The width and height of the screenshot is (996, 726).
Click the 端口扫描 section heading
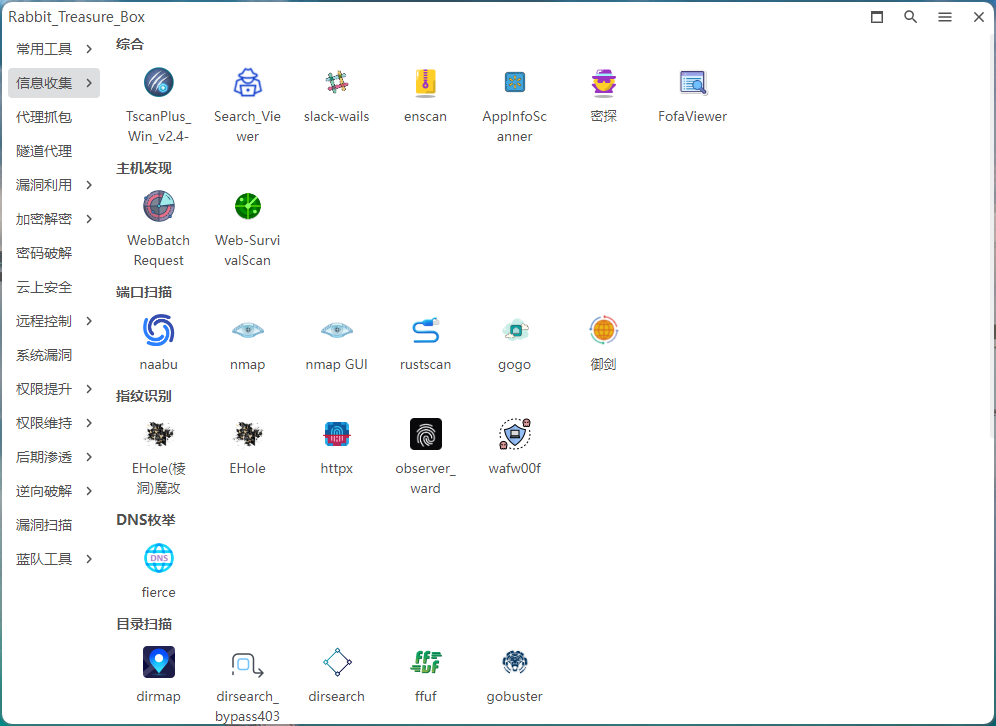tap(144, 292)
